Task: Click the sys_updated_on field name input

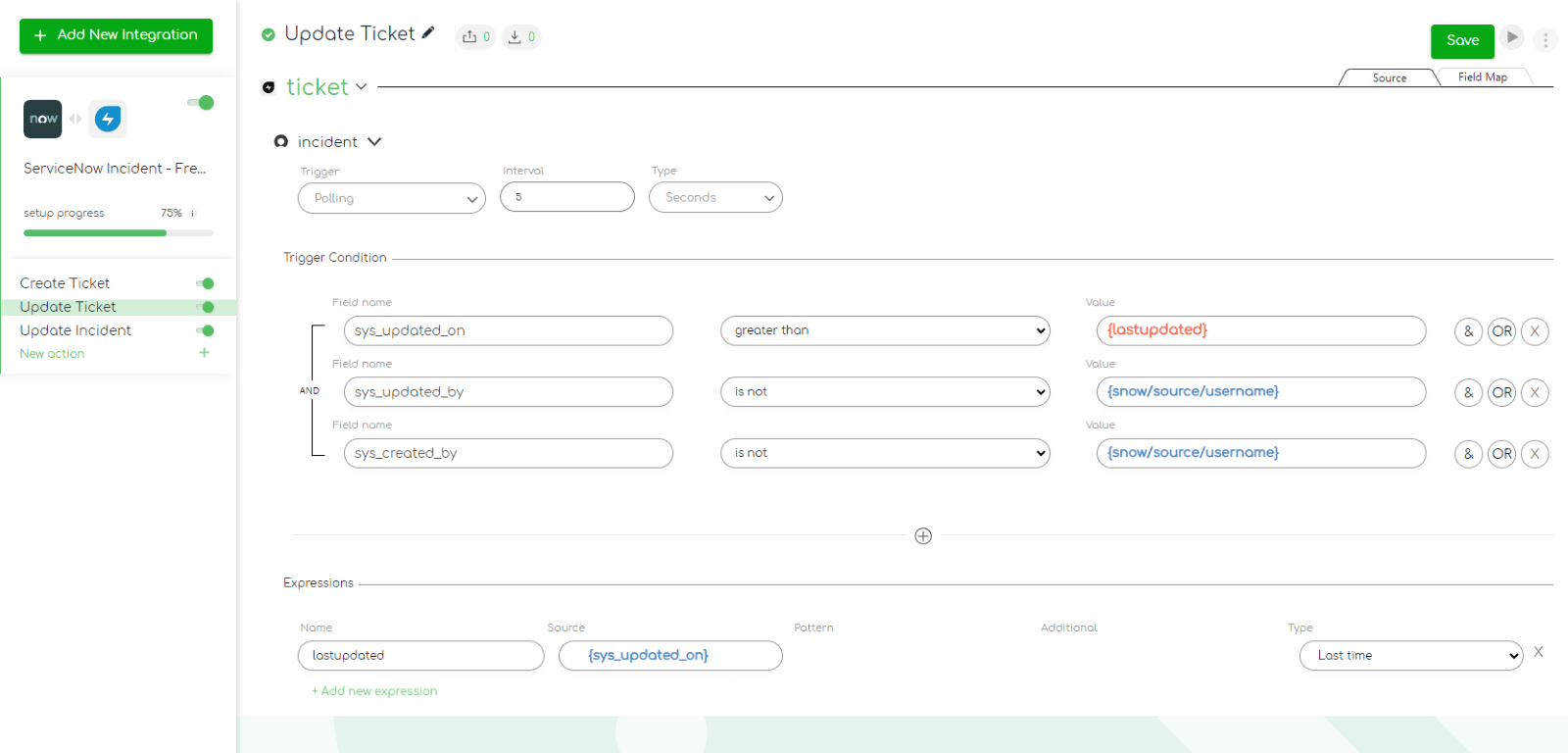Action: coord(509,330)
